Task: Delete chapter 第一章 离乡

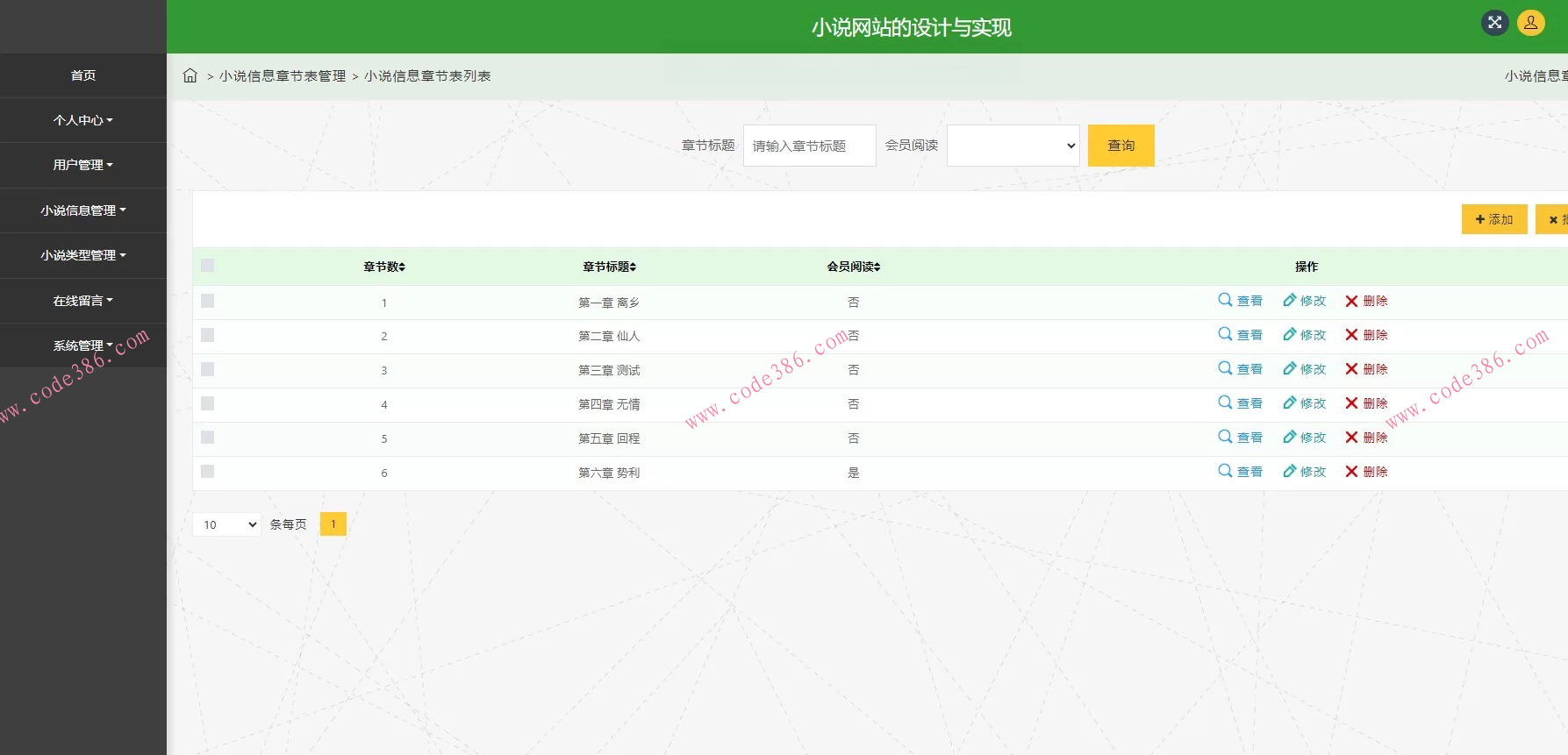Action: [1366, 301]
